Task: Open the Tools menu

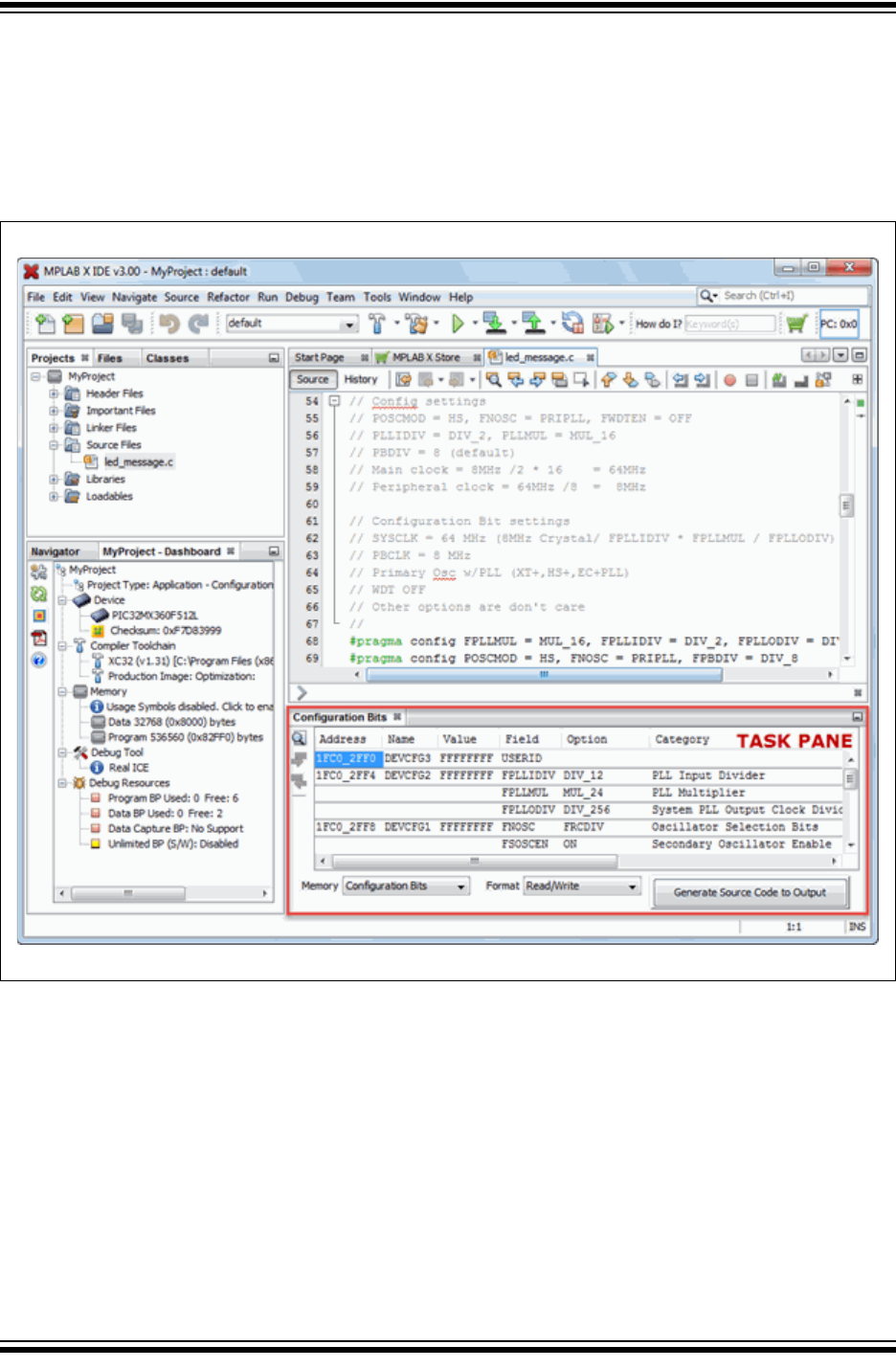Action: (377, 298)
